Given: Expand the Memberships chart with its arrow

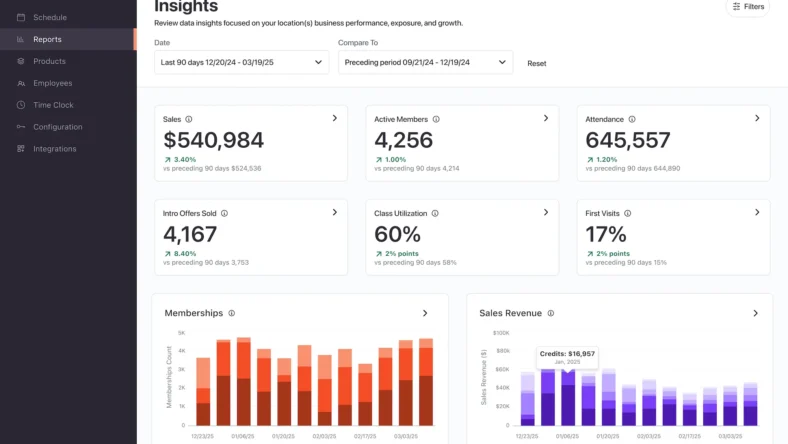Looking at the screenshot, I should click(x=425, y=313).
